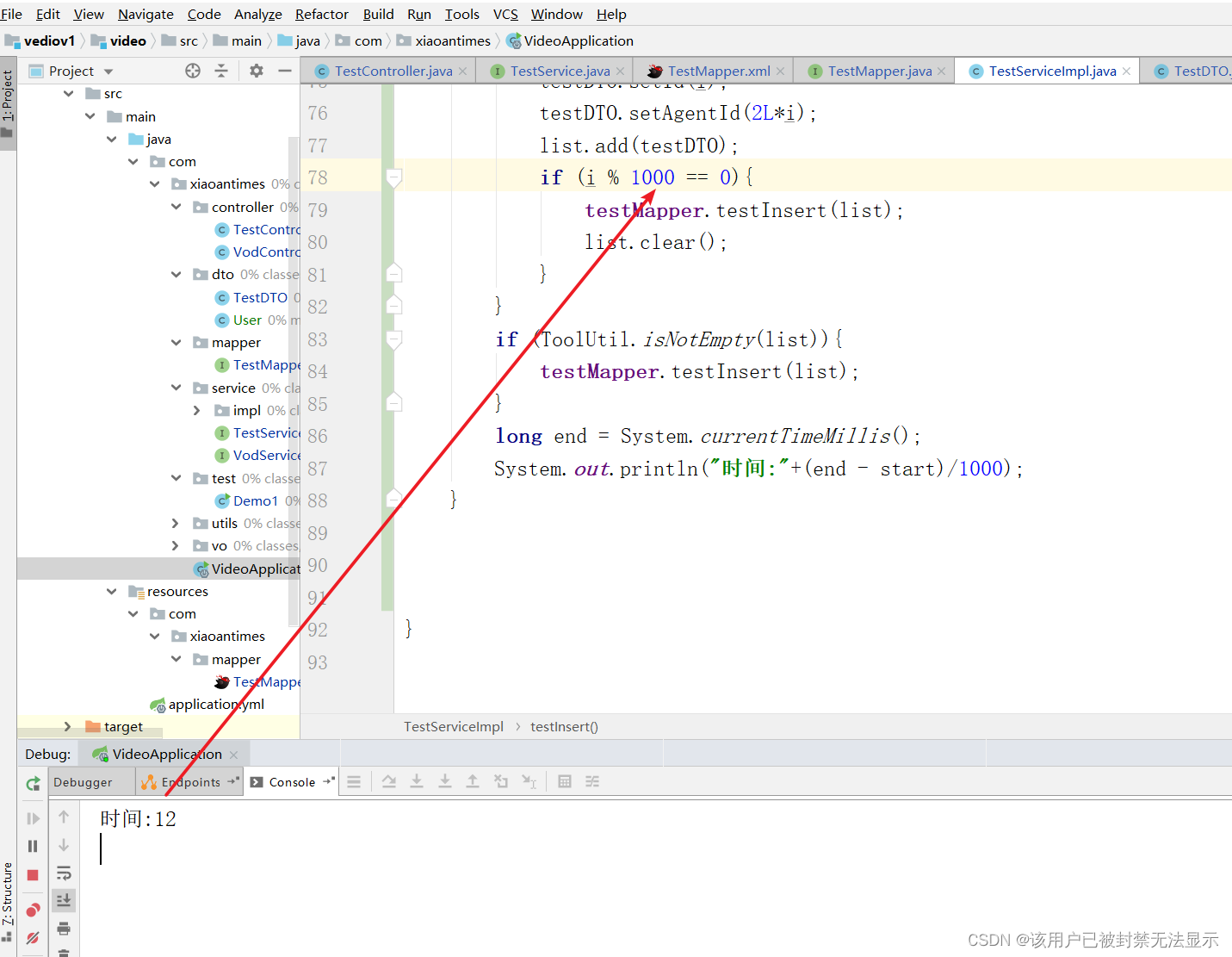
Task: Open the Navigate menu
Action: [145, 14]
